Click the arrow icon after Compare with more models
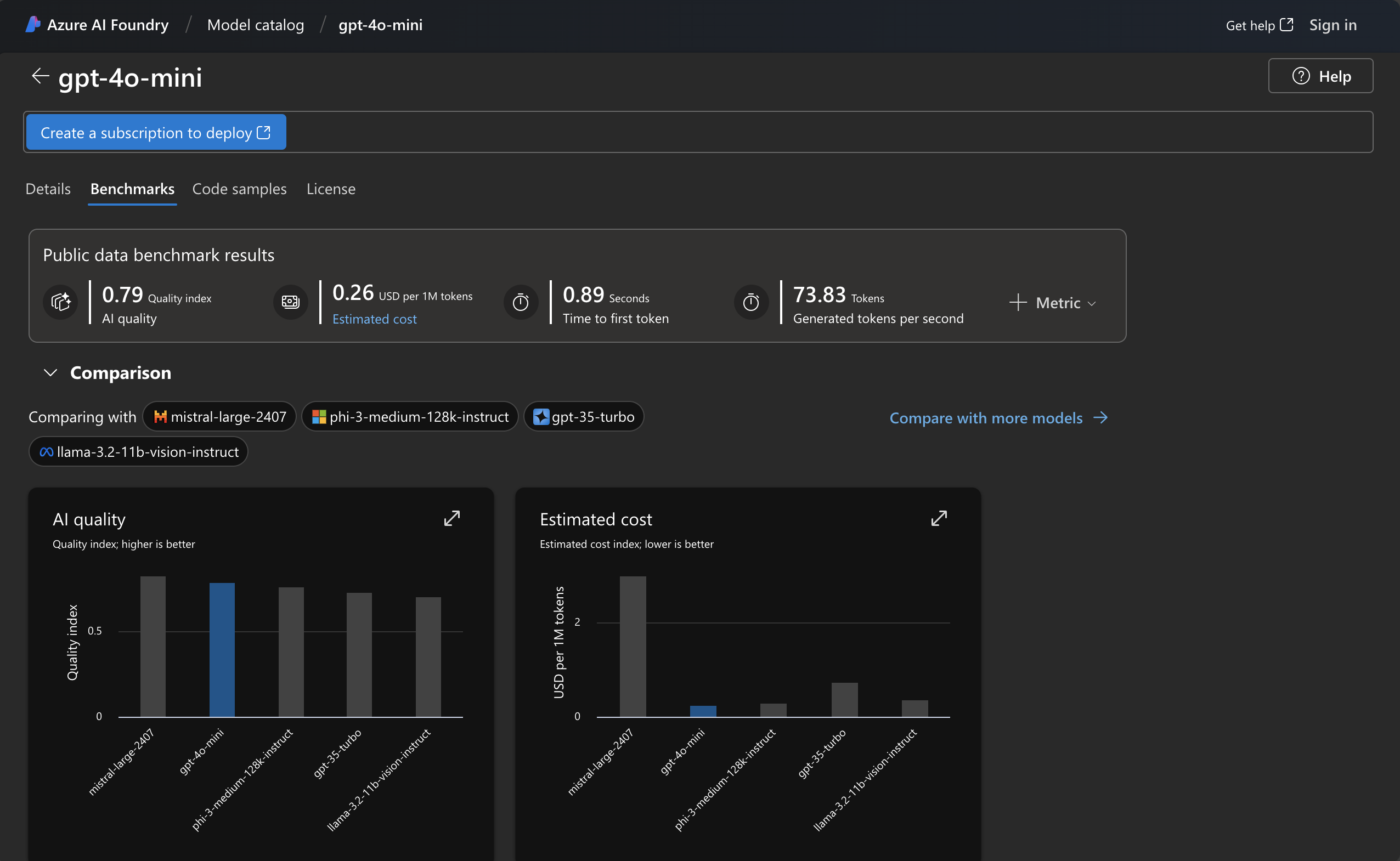Screen dimensions: 1400x861 pyautogui.click(x=1100, y=418)
